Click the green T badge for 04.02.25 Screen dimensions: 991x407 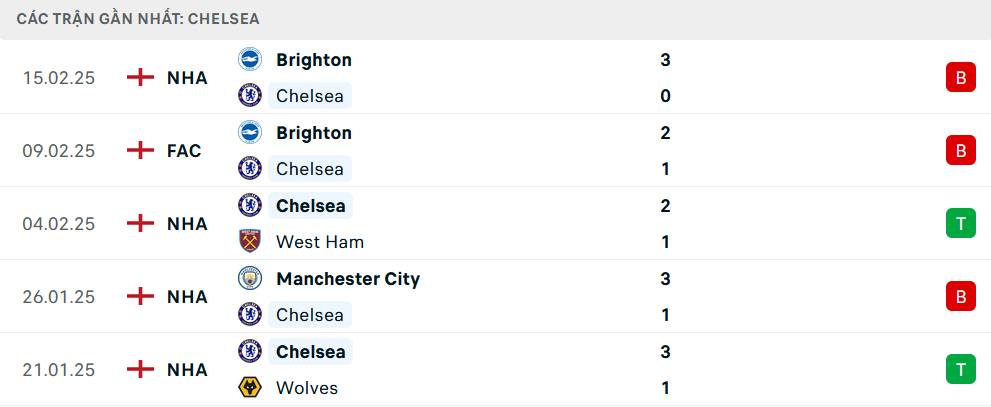pos(960,224)
